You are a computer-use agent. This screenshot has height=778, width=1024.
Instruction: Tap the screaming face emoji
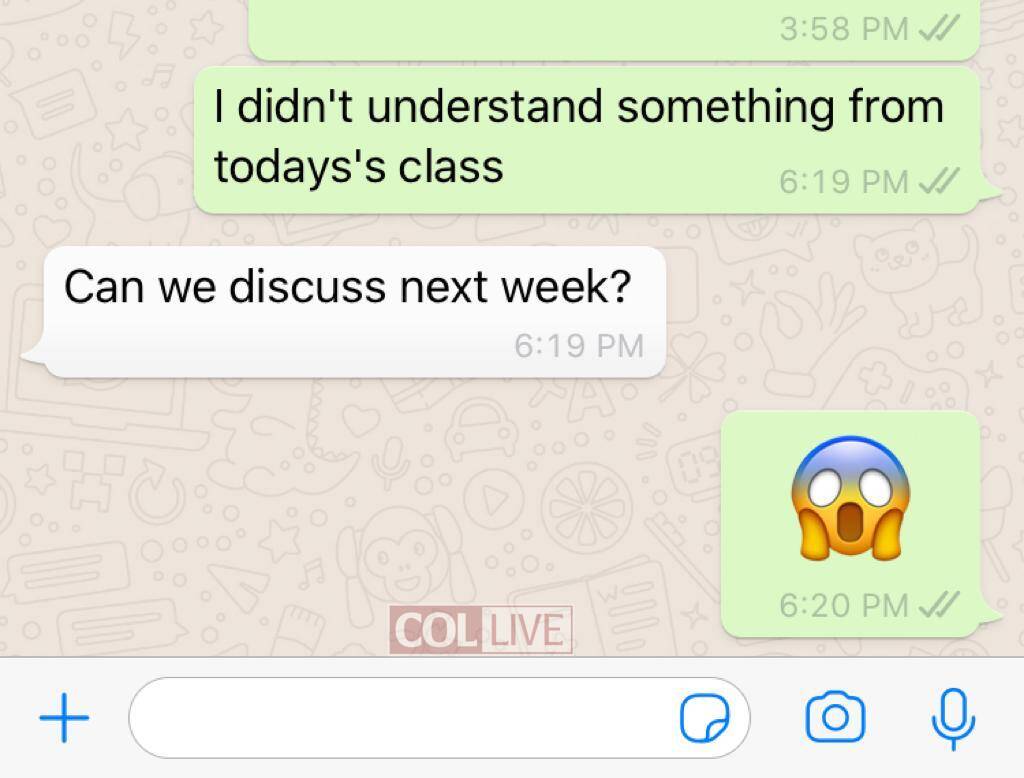[x=850, y=498]
